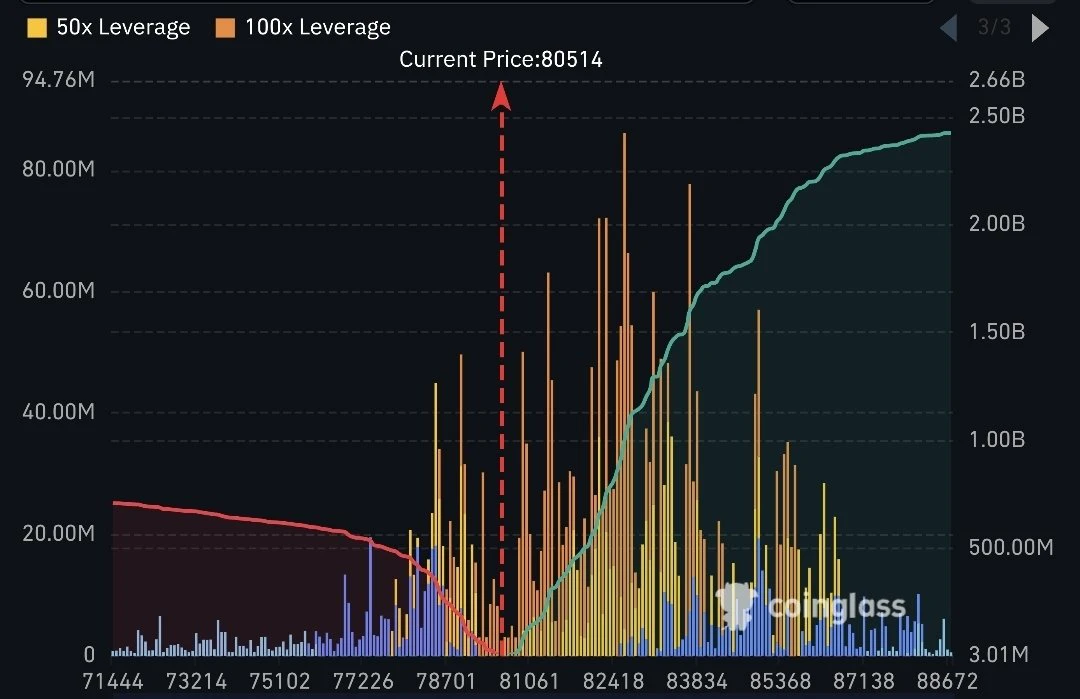Click the 60.00M left axis label
The width and height of the screenshot is (1080, 699).
[59, 291]
